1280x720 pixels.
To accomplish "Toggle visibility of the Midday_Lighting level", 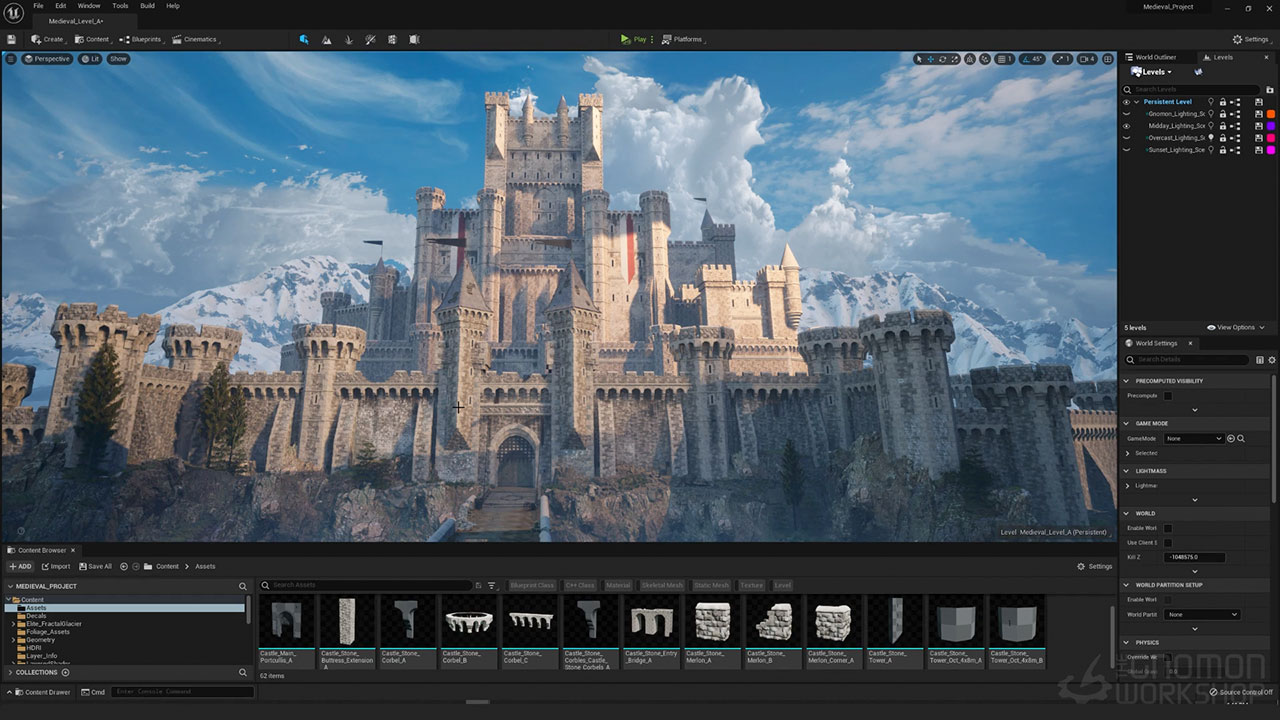I will 1126,126.
